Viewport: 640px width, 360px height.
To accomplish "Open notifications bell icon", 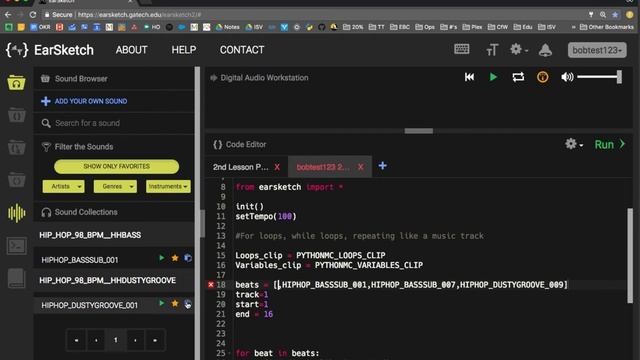I will 545,50.
